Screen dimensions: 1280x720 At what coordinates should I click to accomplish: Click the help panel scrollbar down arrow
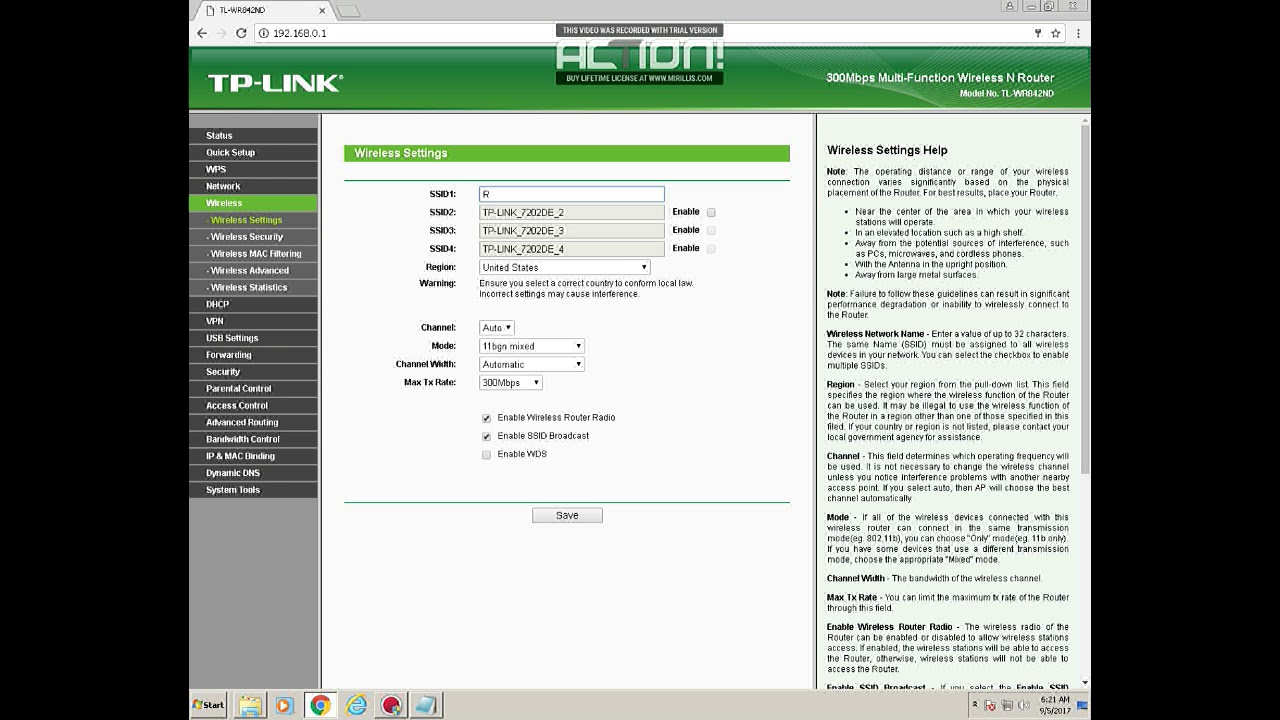pyautogui.click(x=1085, y=684)
